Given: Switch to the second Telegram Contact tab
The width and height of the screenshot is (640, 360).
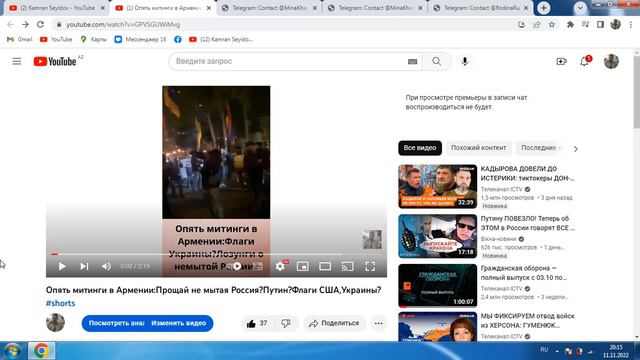Looking at the screenshot, I should pyautogui.click(x=375, y=8).
